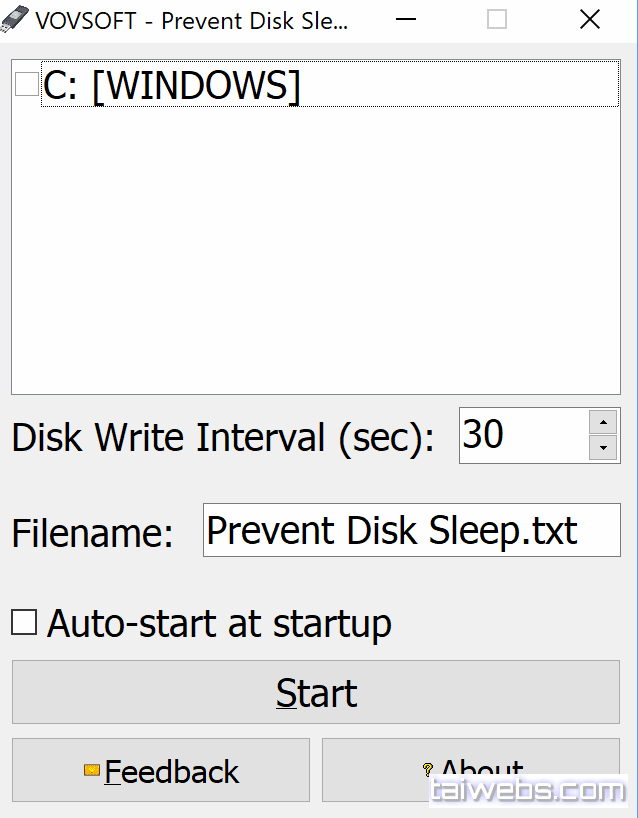The width and height of the screenshot is (638, 818).
Task: Enable the Auto-start at startup checkbox
Action: tap(23, 622)
